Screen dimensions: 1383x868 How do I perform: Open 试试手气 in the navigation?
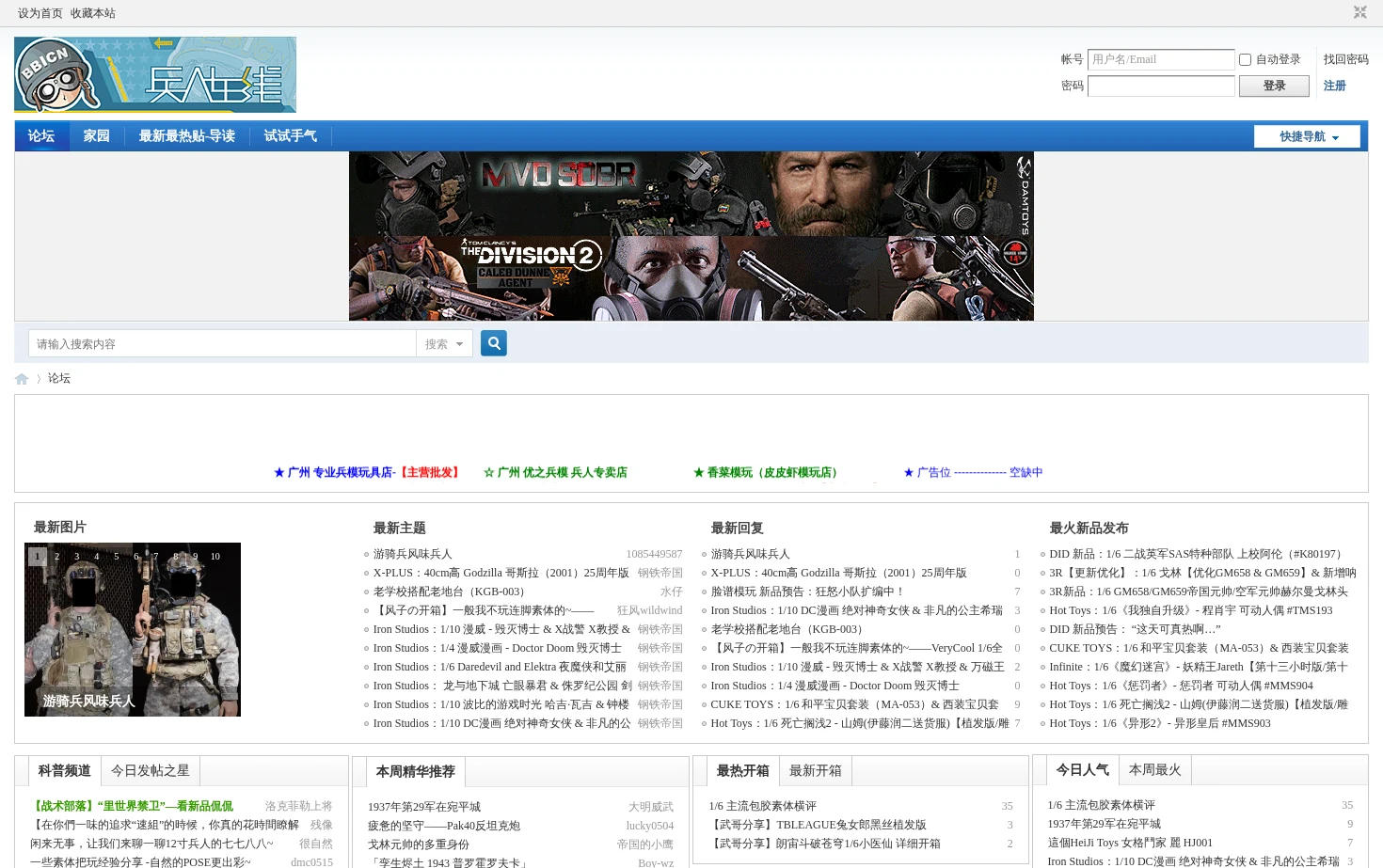(x=291, y=136)
